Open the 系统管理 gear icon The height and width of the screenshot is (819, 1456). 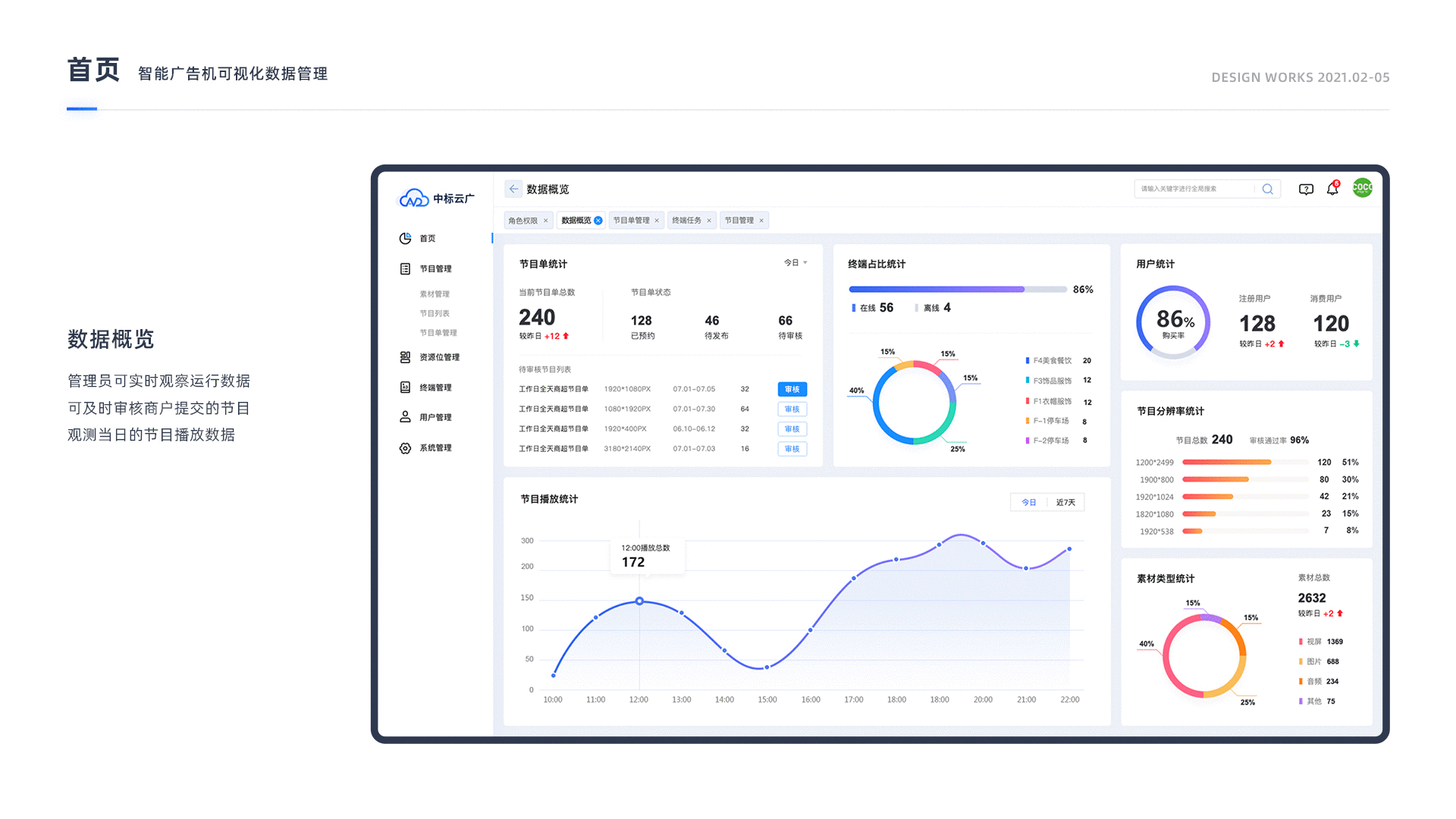(x=406, y=448)
